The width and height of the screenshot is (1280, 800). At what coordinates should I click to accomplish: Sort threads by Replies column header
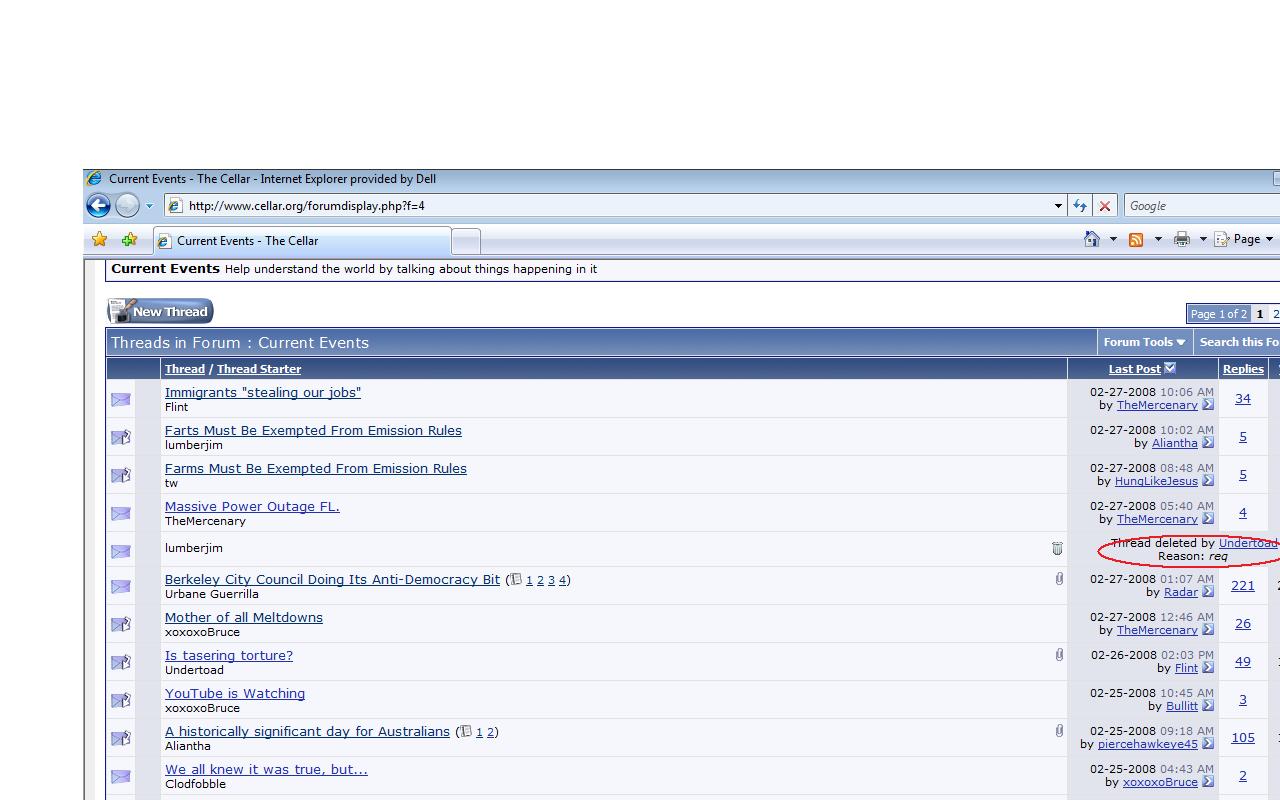click(1243, 369)
